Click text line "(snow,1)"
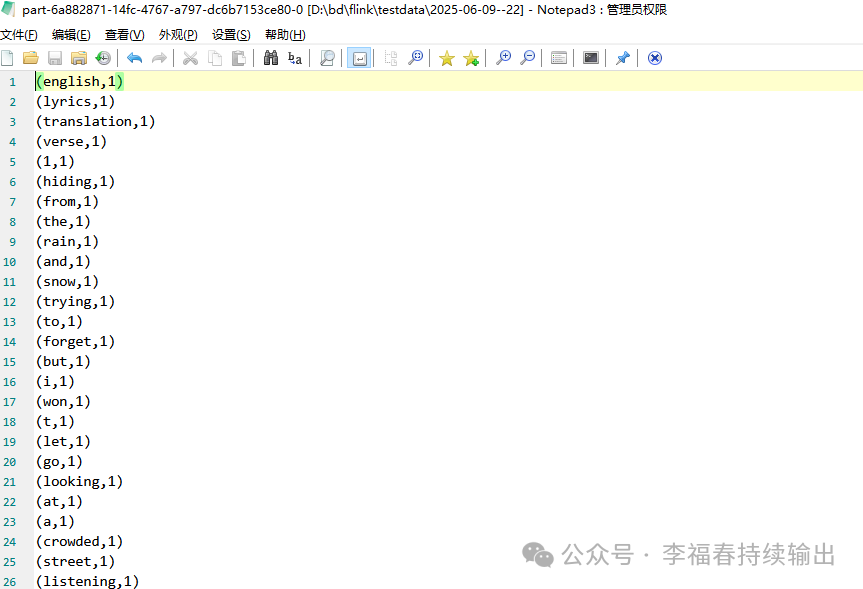 coord(67,282)
